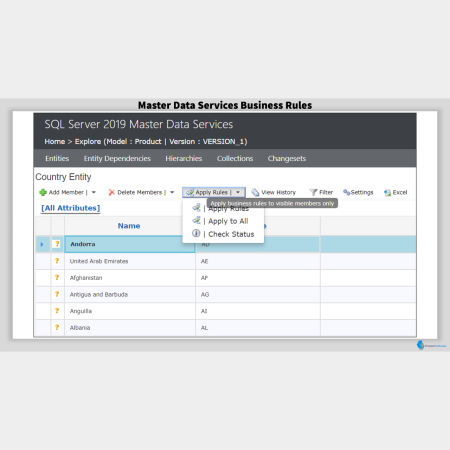Click the validation status icon for Andorra

coord(57,244)
